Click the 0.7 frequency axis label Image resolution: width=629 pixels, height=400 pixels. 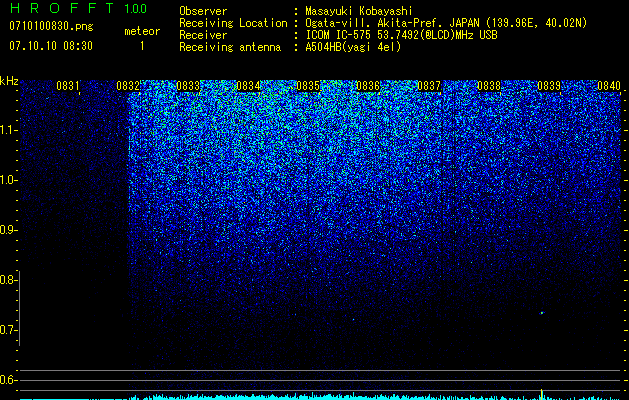(x=8, y=330)
